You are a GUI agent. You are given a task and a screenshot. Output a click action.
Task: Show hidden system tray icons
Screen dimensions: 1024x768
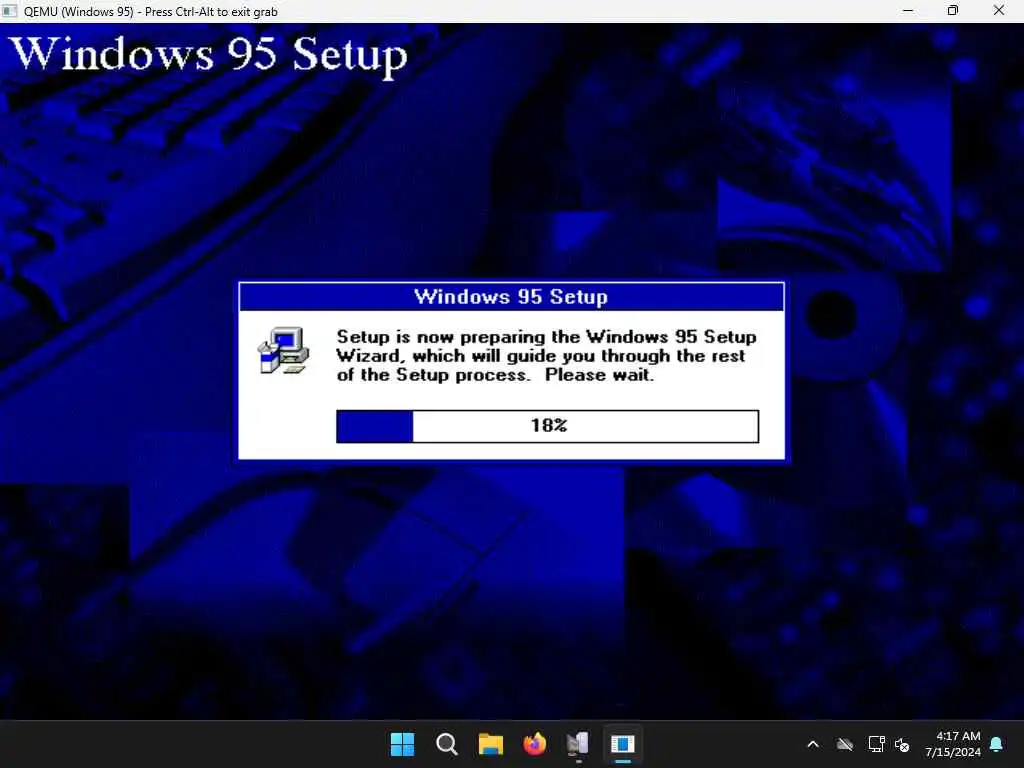(813, 744)
